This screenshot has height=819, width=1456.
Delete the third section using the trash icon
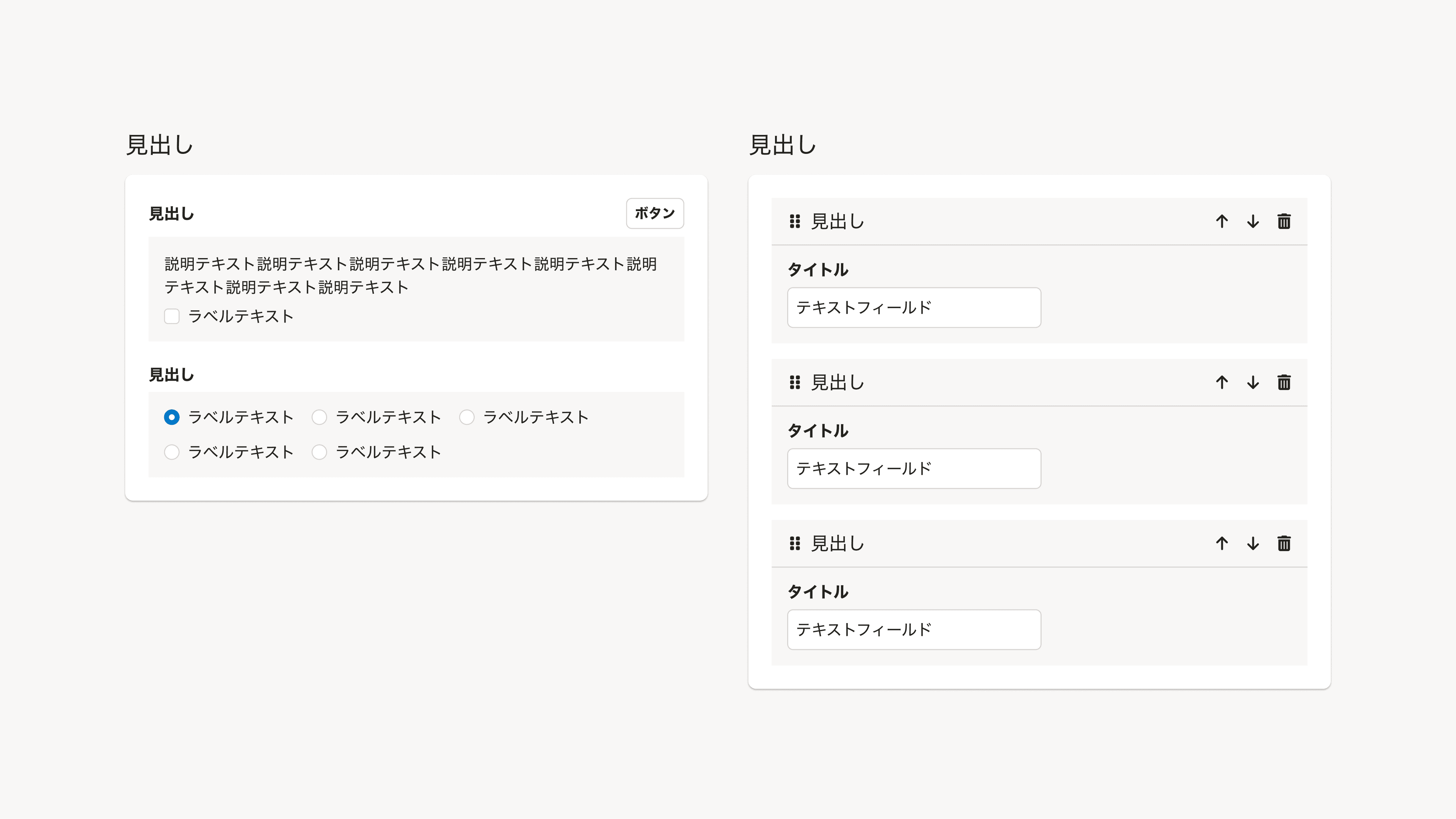click(1283, 543)
